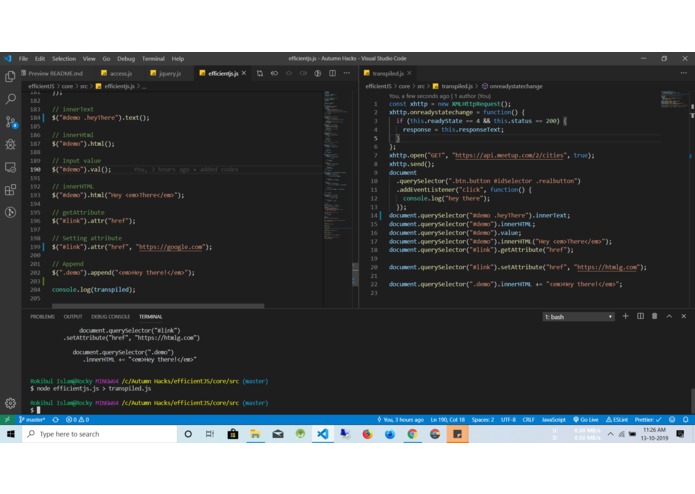Close the transpiled.js tab
The width and height of the screenshot is (695, 494).
tap(410, 73)
